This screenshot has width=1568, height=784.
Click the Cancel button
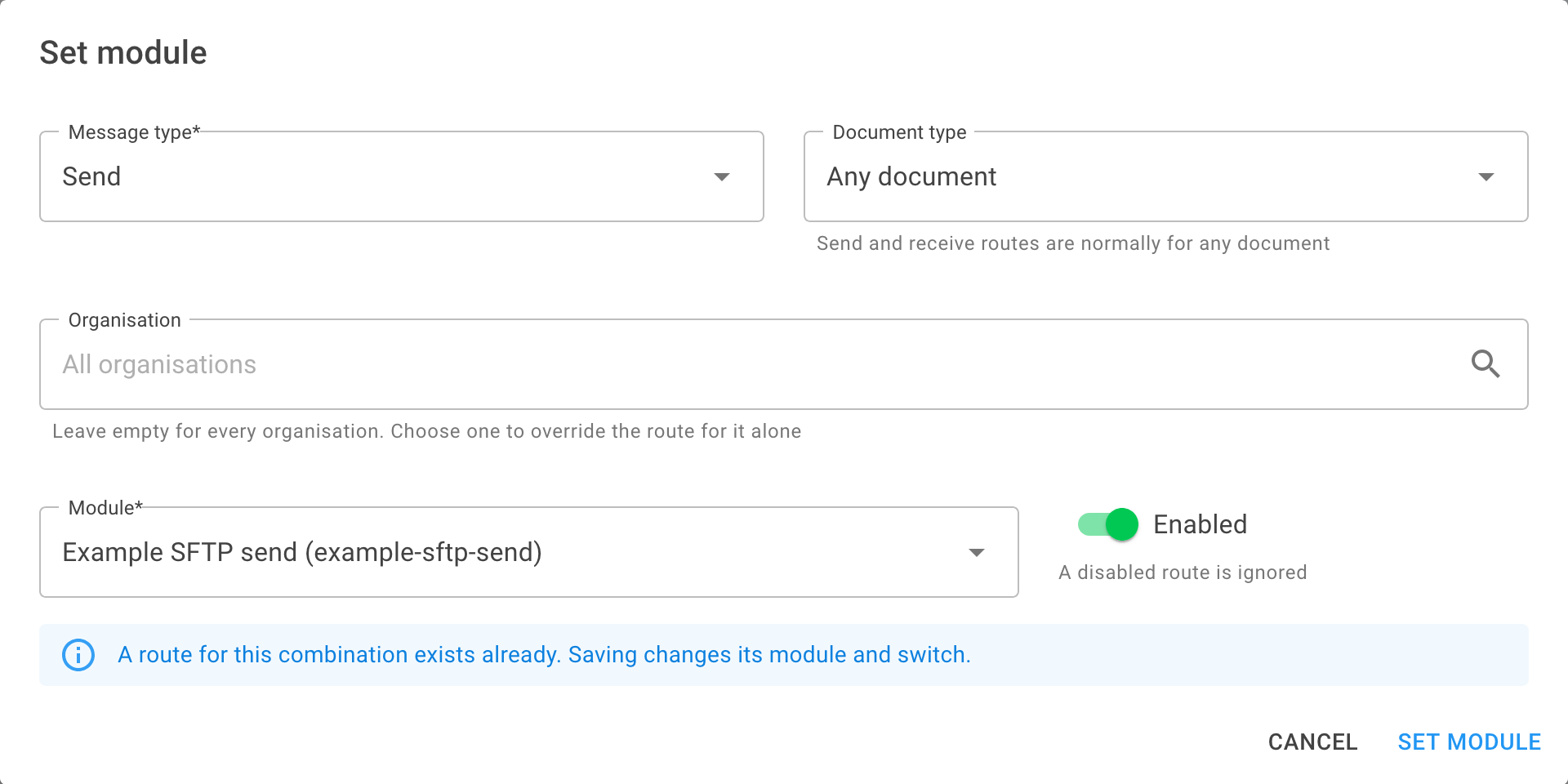1312,742
